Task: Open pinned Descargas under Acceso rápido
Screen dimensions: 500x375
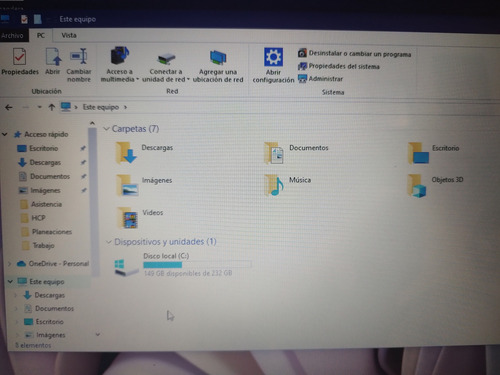Action: [39, 162]
